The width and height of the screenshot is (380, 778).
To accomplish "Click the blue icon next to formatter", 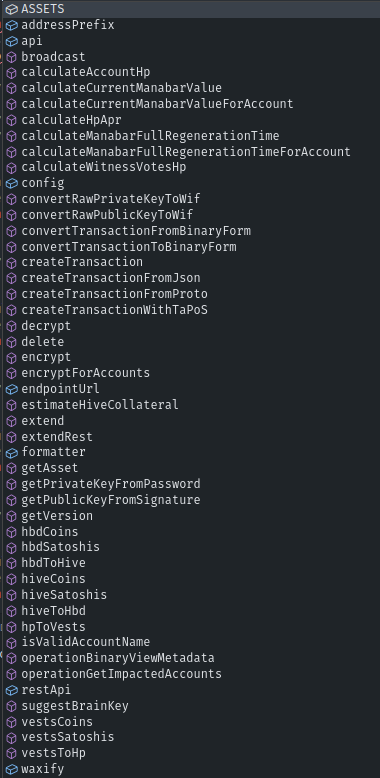I will (x=11, y=453).
